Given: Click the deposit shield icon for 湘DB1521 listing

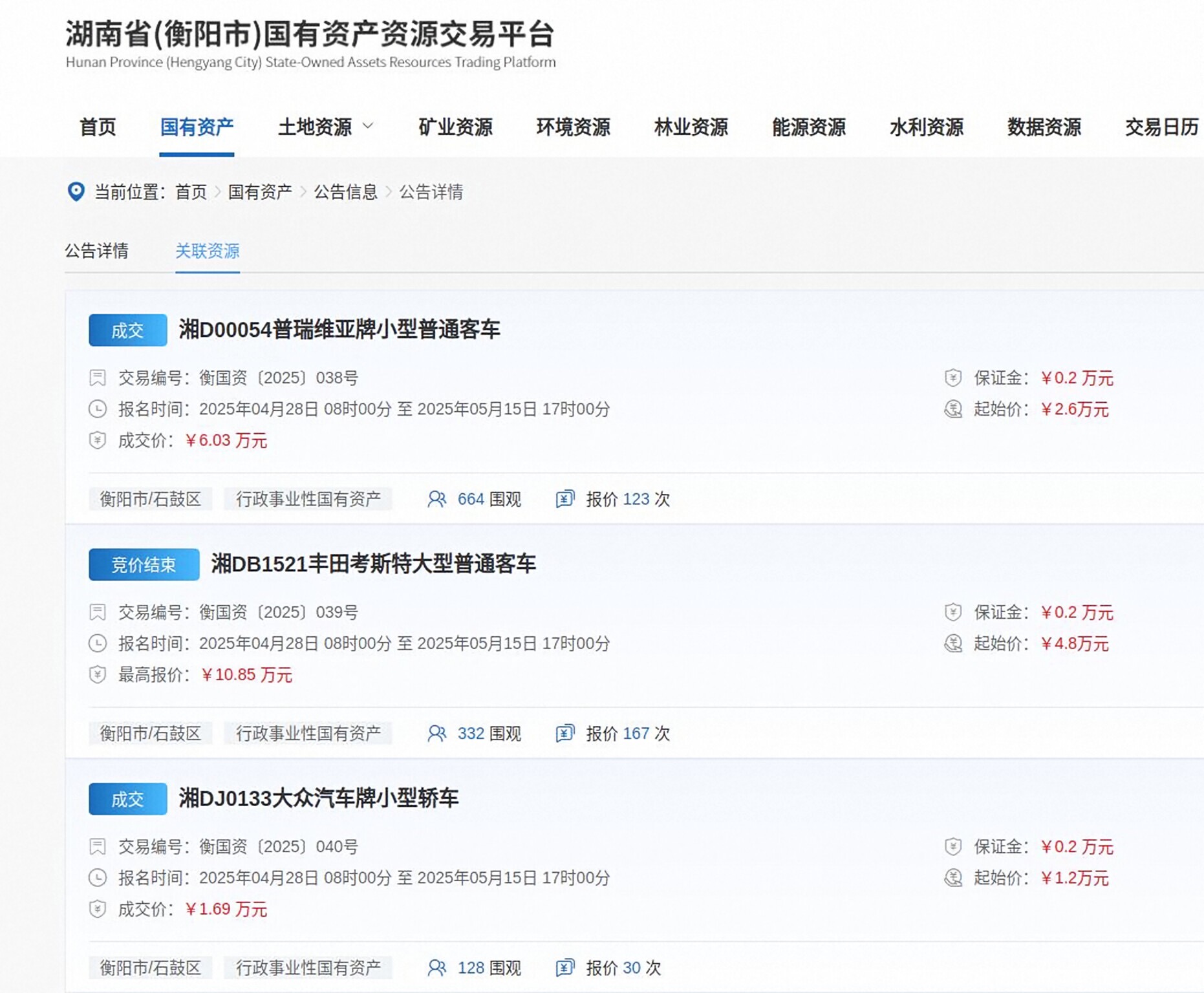Looking at the screenshot, I should coord(952,612).
